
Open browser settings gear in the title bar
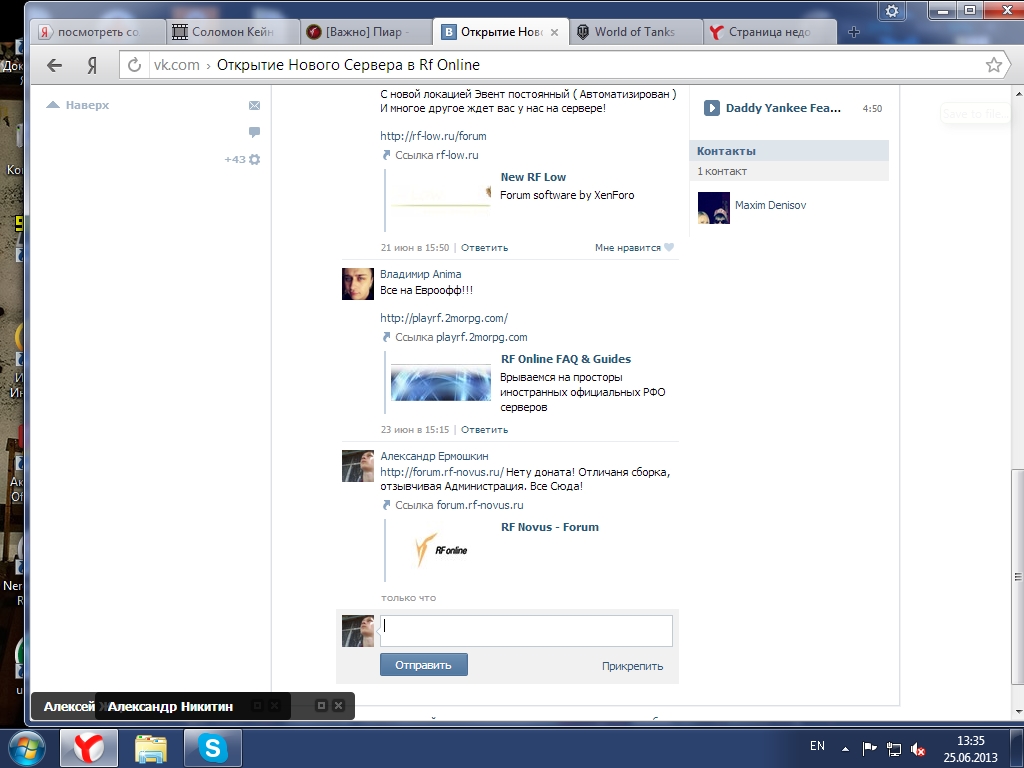click(x=892, y=11)
